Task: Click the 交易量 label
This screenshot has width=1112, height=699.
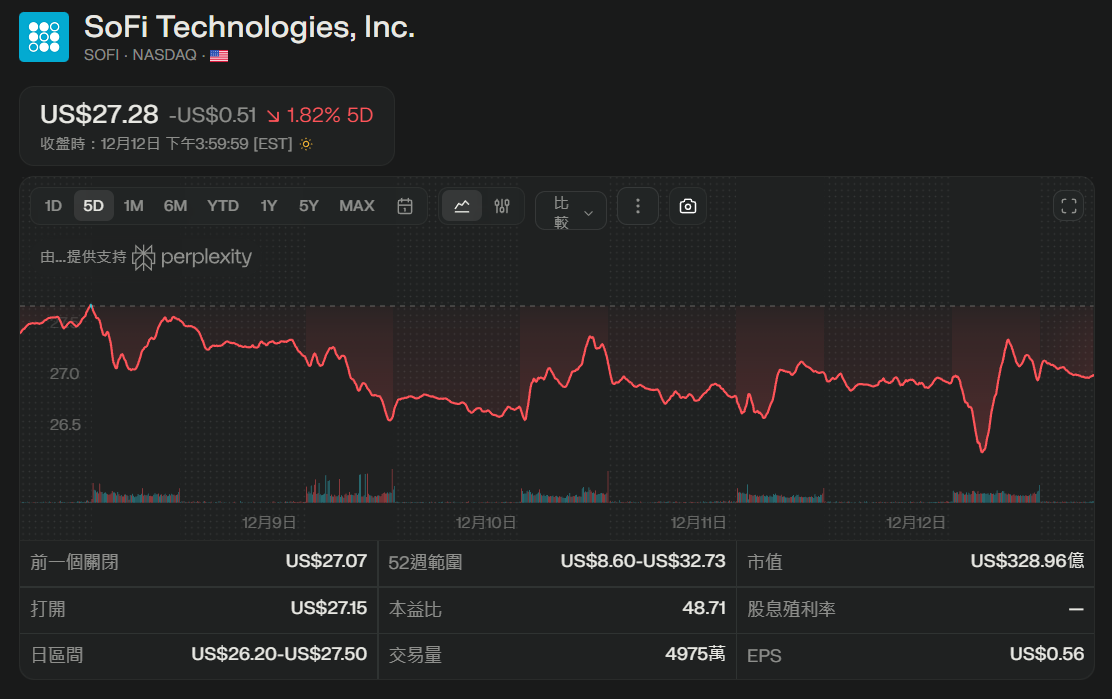Action: coord(415,655)
